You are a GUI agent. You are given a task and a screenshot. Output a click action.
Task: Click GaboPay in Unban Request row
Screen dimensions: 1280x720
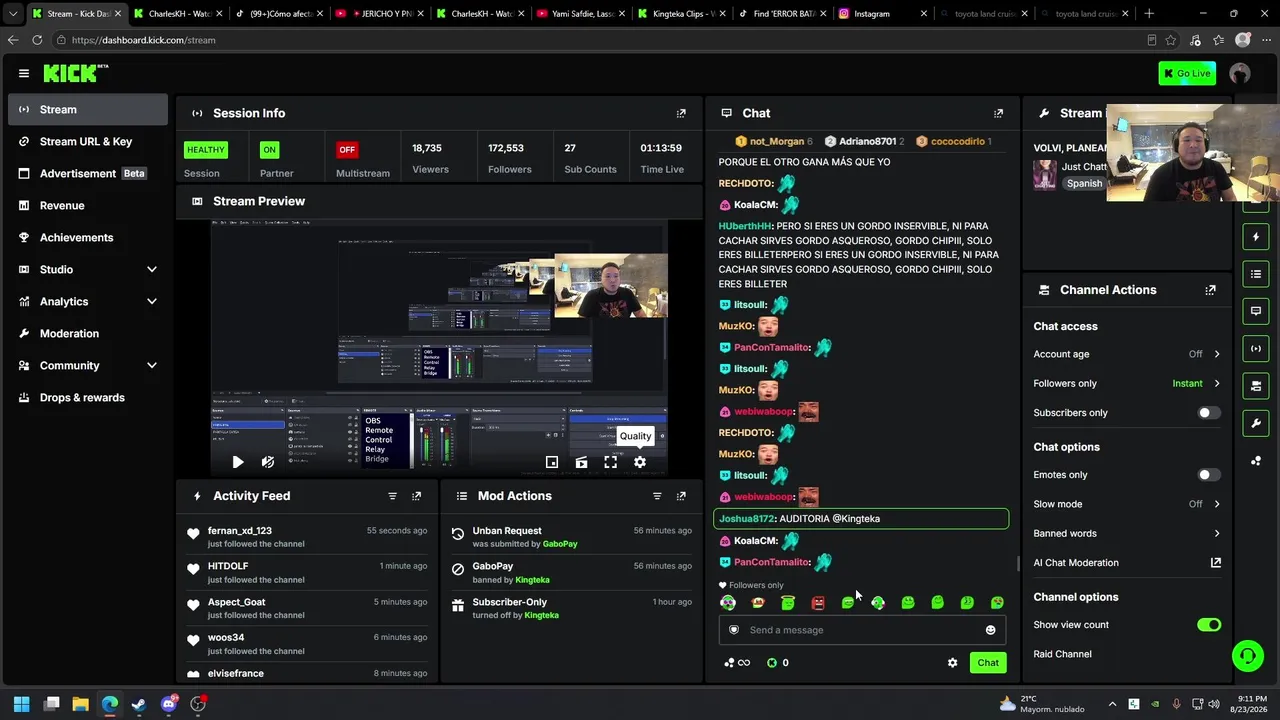click(x=560, y=544)
